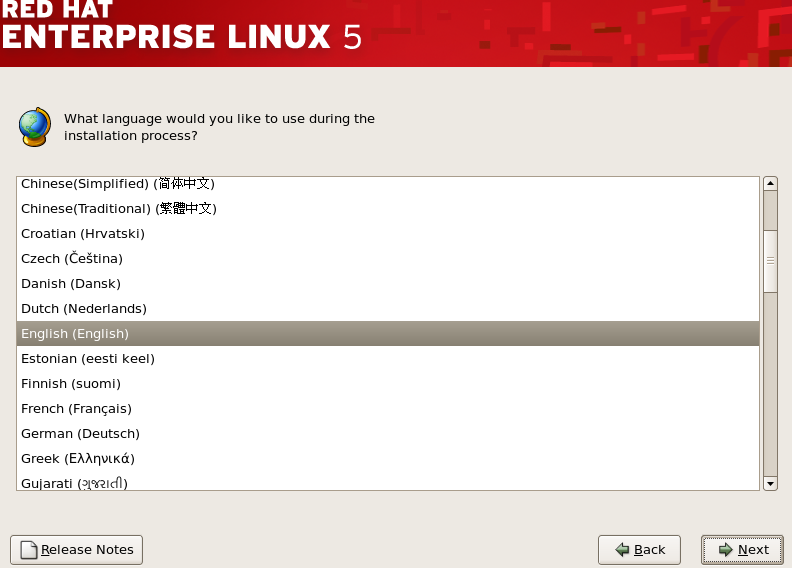
Task: Select German (Deutsch) from the list
Action: click(x=388, y=434)
